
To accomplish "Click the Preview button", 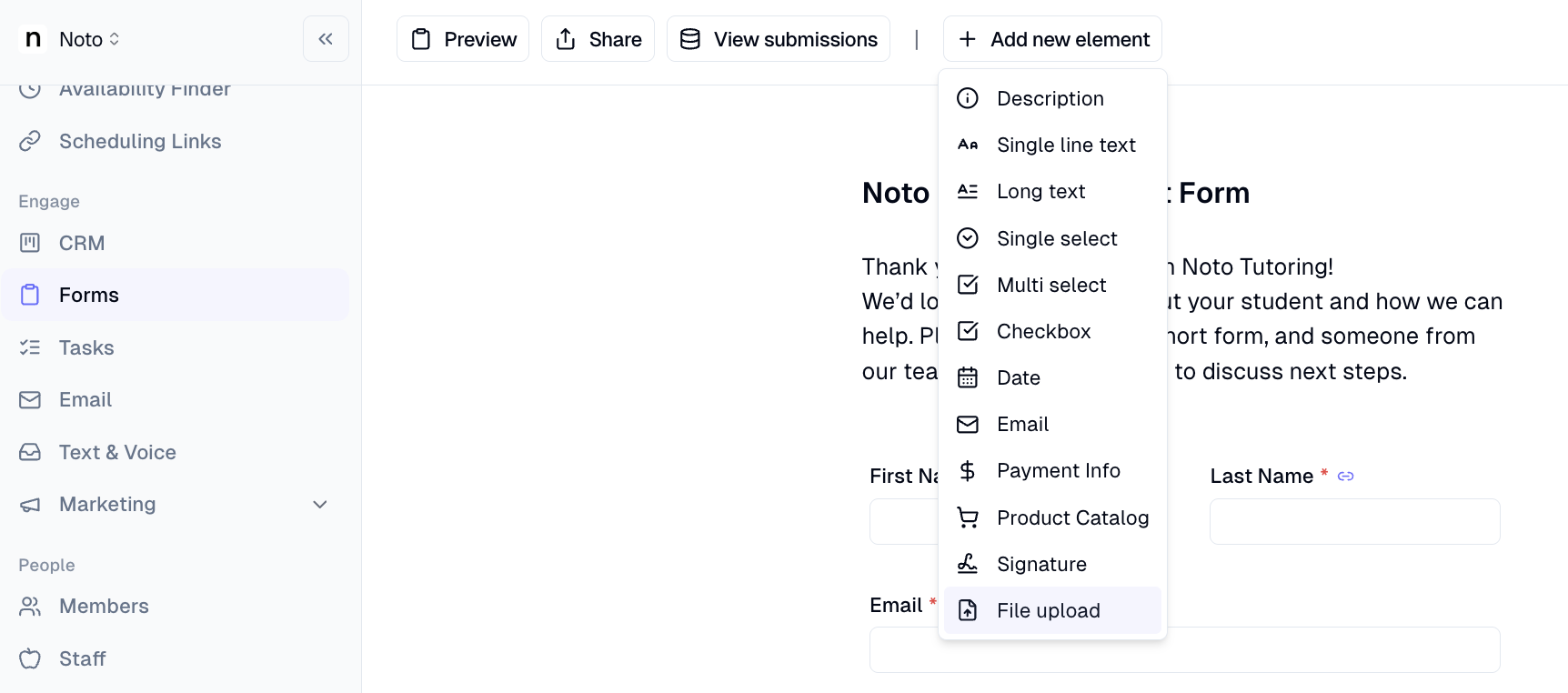I will pos(463,39).
